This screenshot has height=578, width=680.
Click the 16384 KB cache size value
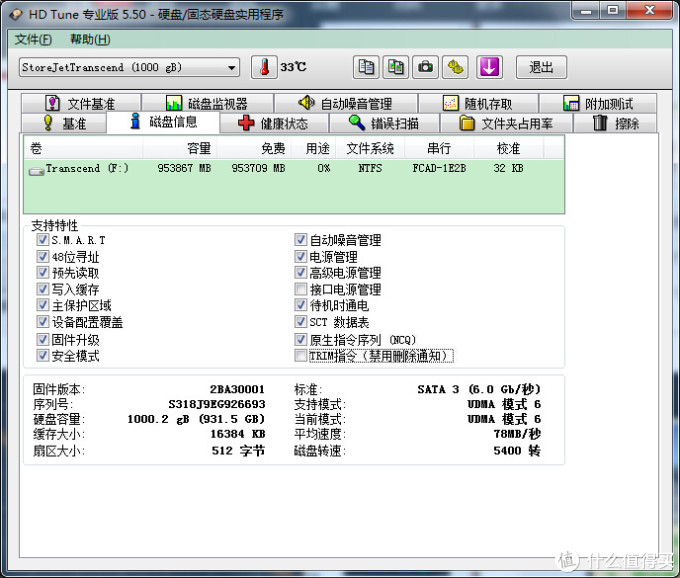[x=238, y=434]
